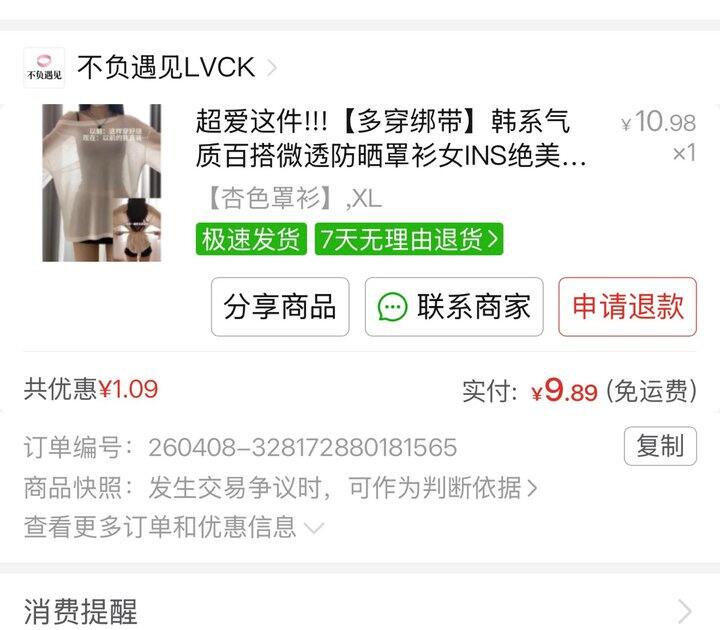Click the 联系商家 button
Image resolution: width=720 pixels, height=630 pixels.
(x=454, y=307)
